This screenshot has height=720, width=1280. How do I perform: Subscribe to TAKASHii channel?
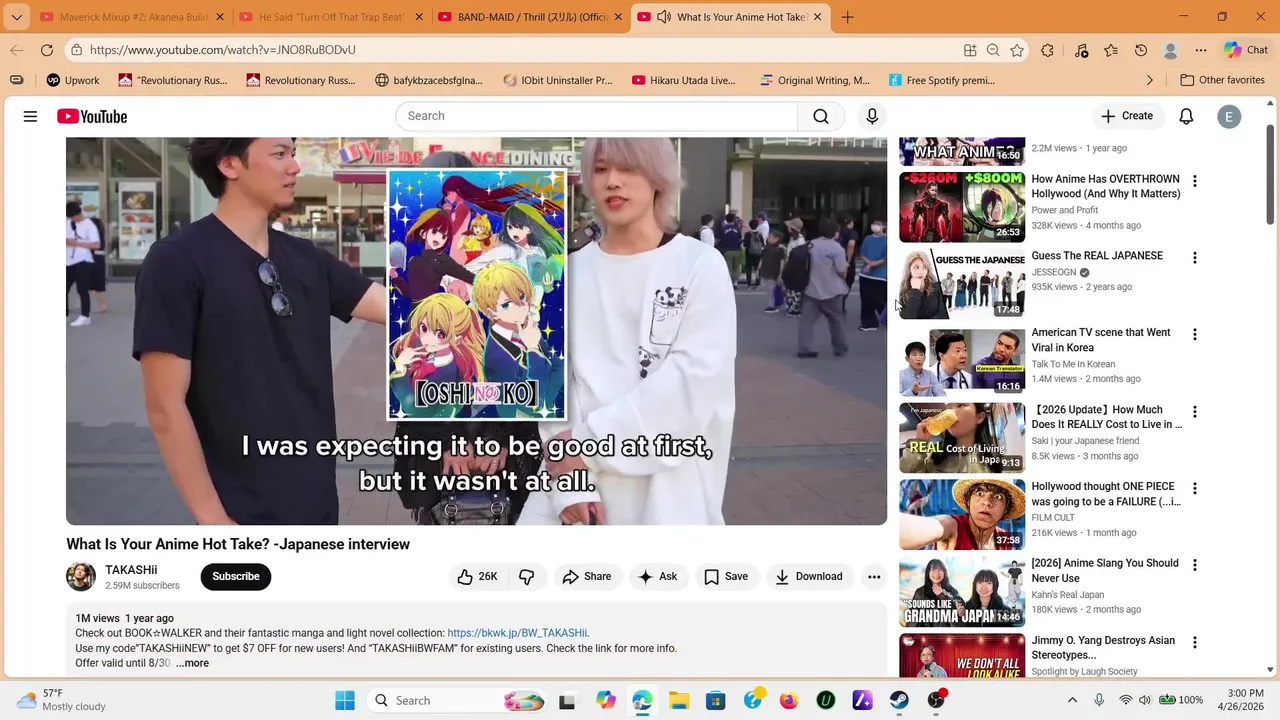(x=236, y=576)
